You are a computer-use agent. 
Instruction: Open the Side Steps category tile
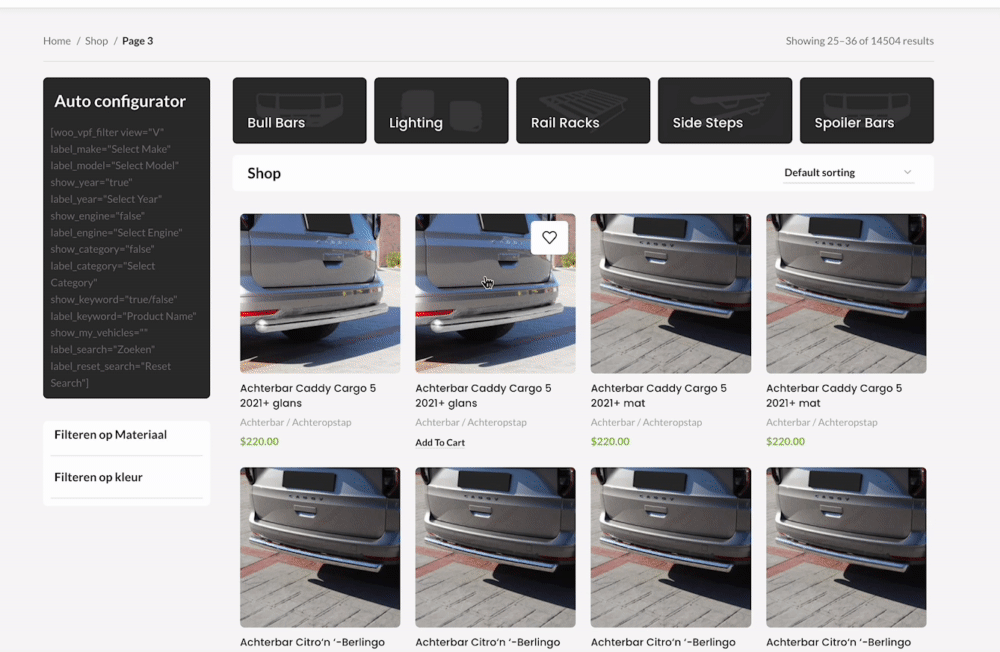point(725,110)
